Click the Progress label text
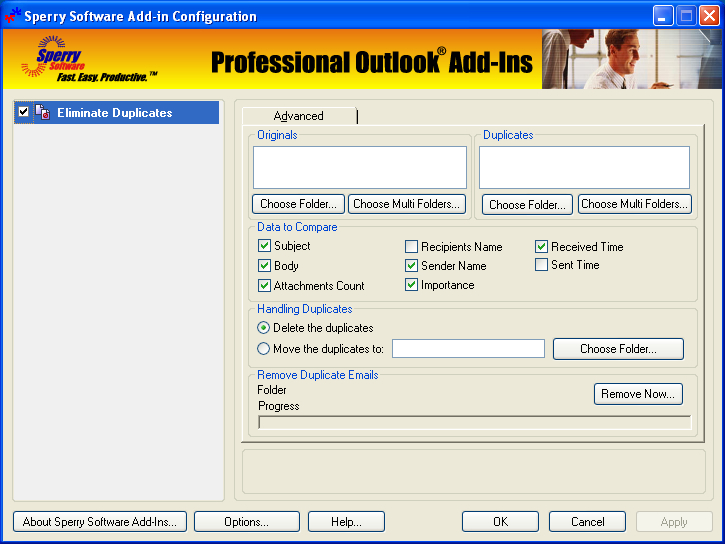The width and height of the screenshot is (725, 544). (279, 406)
